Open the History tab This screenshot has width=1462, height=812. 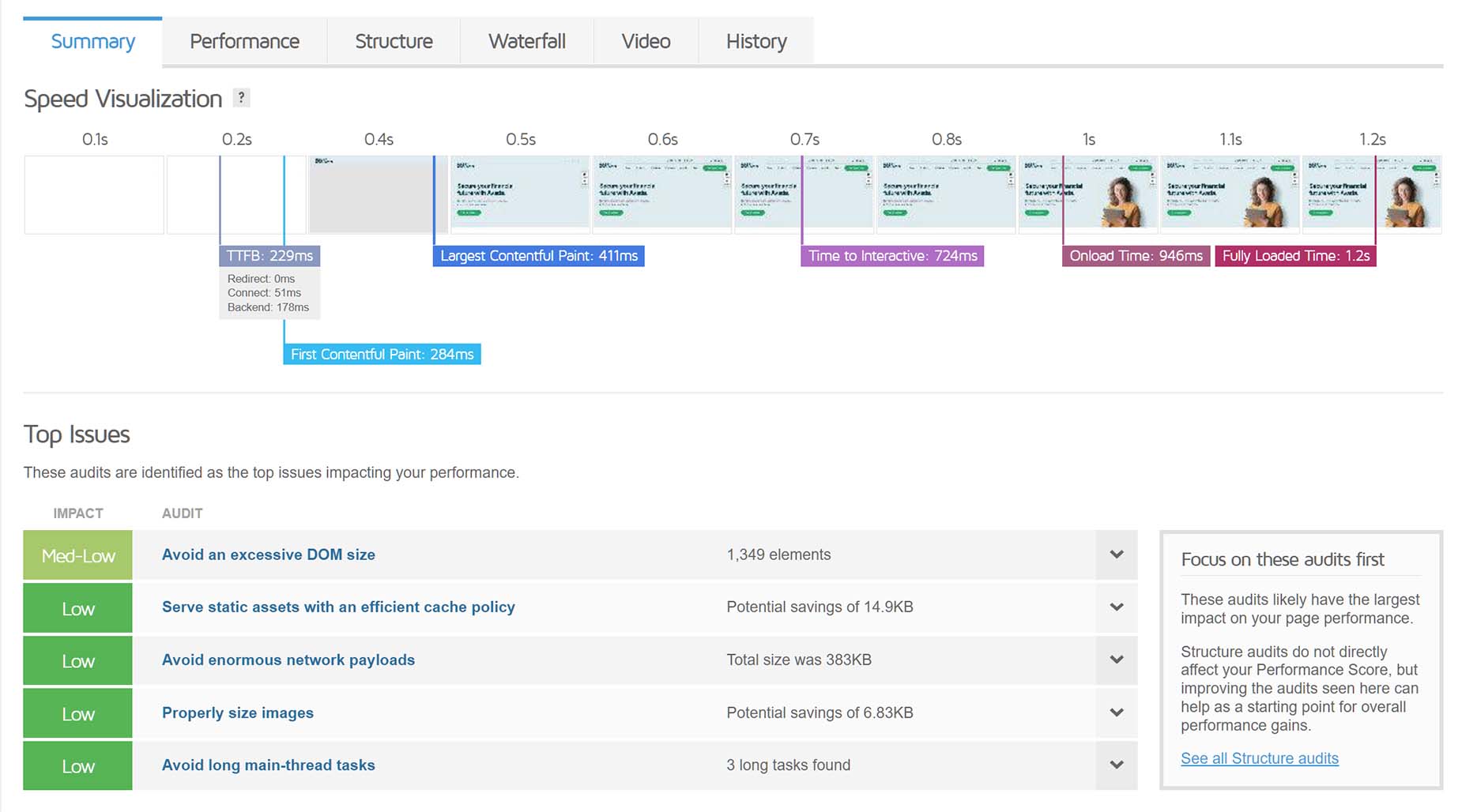[x=756, y=41]
